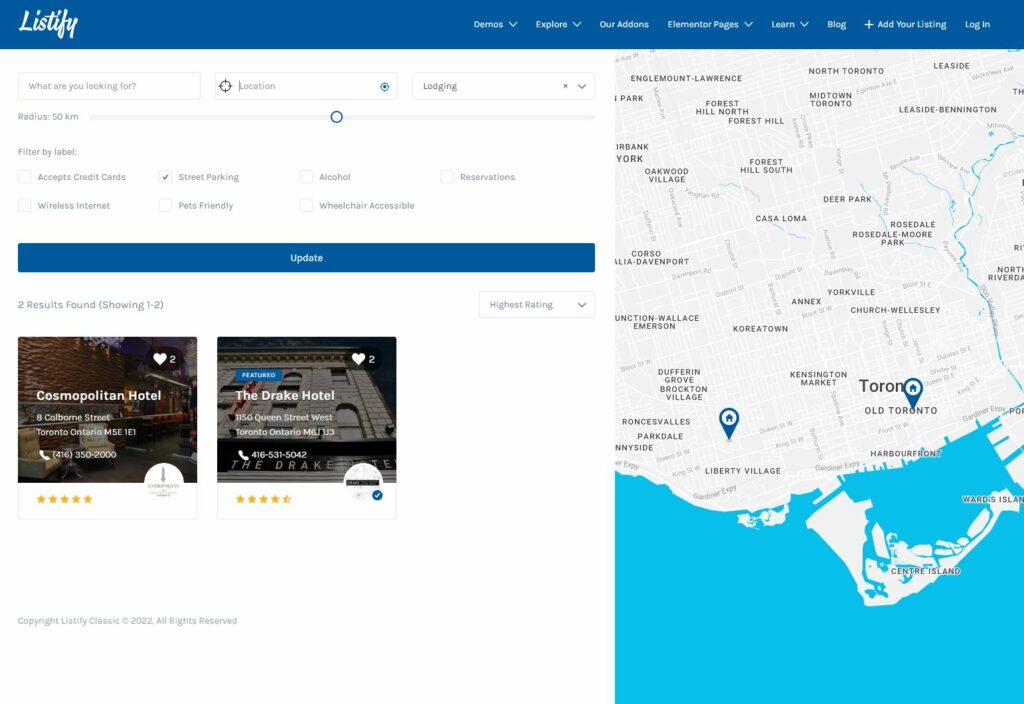Click the Radius: 50 km label
The image size is (1024, 704).
tap(48, 117)
